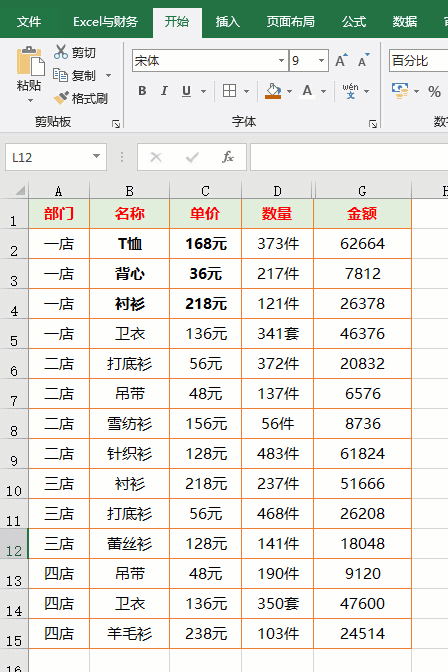Click the Percent Style icon
This screenshot has width=448, height=672.
434,91
